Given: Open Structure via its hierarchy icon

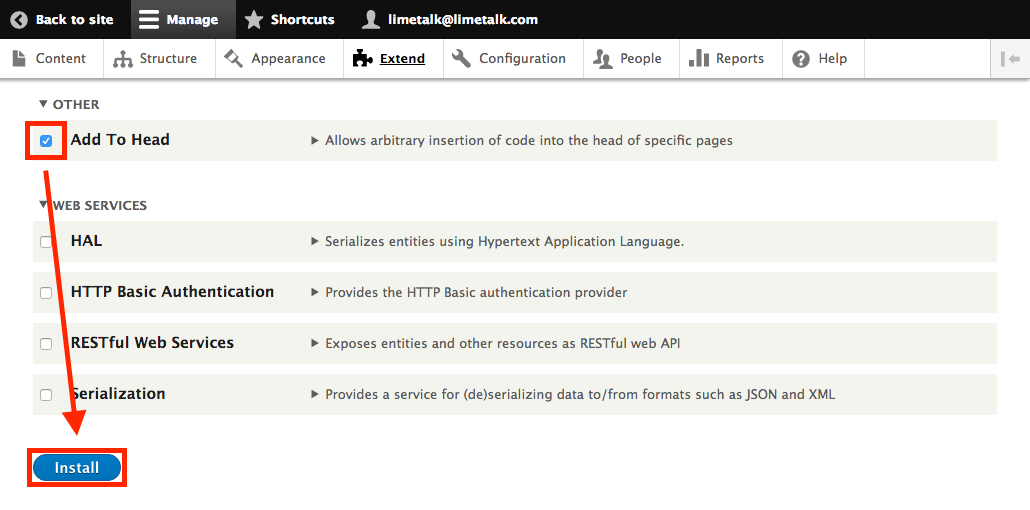Looking at the screenshot, I should (x=123, y=58).
